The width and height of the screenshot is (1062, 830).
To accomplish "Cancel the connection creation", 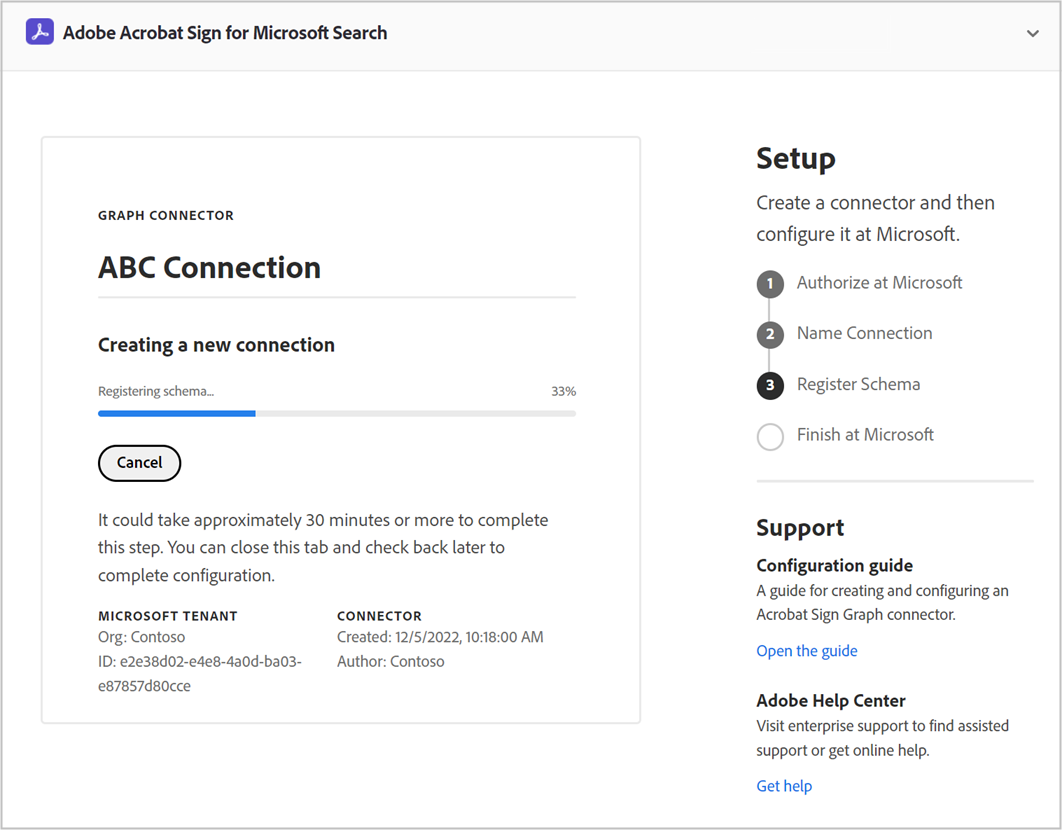I will (x=139, y=463).
